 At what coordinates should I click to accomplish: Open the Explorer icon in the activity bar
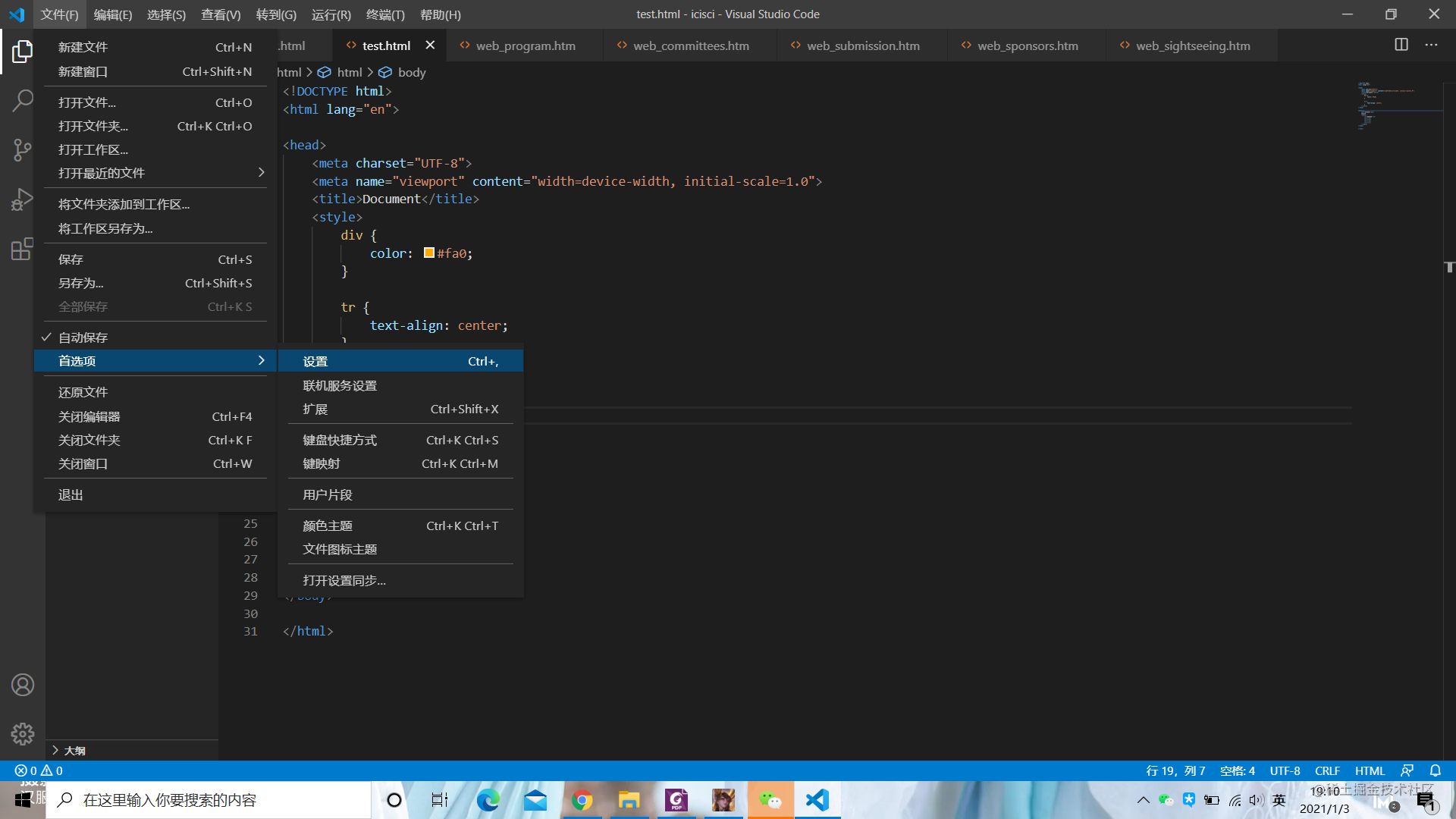pyautogui.click(x=23, y=52)
